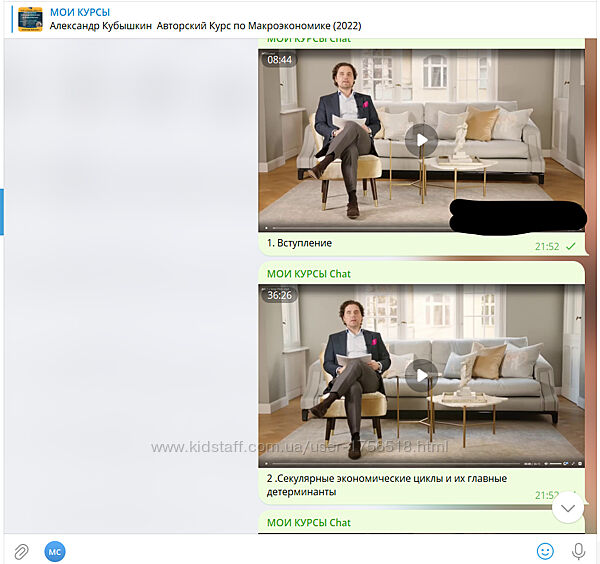Click "МОИ КУРСЫ Chat" sender on bottom message
The width and height of the screenshot is (600, 564).
309,522
